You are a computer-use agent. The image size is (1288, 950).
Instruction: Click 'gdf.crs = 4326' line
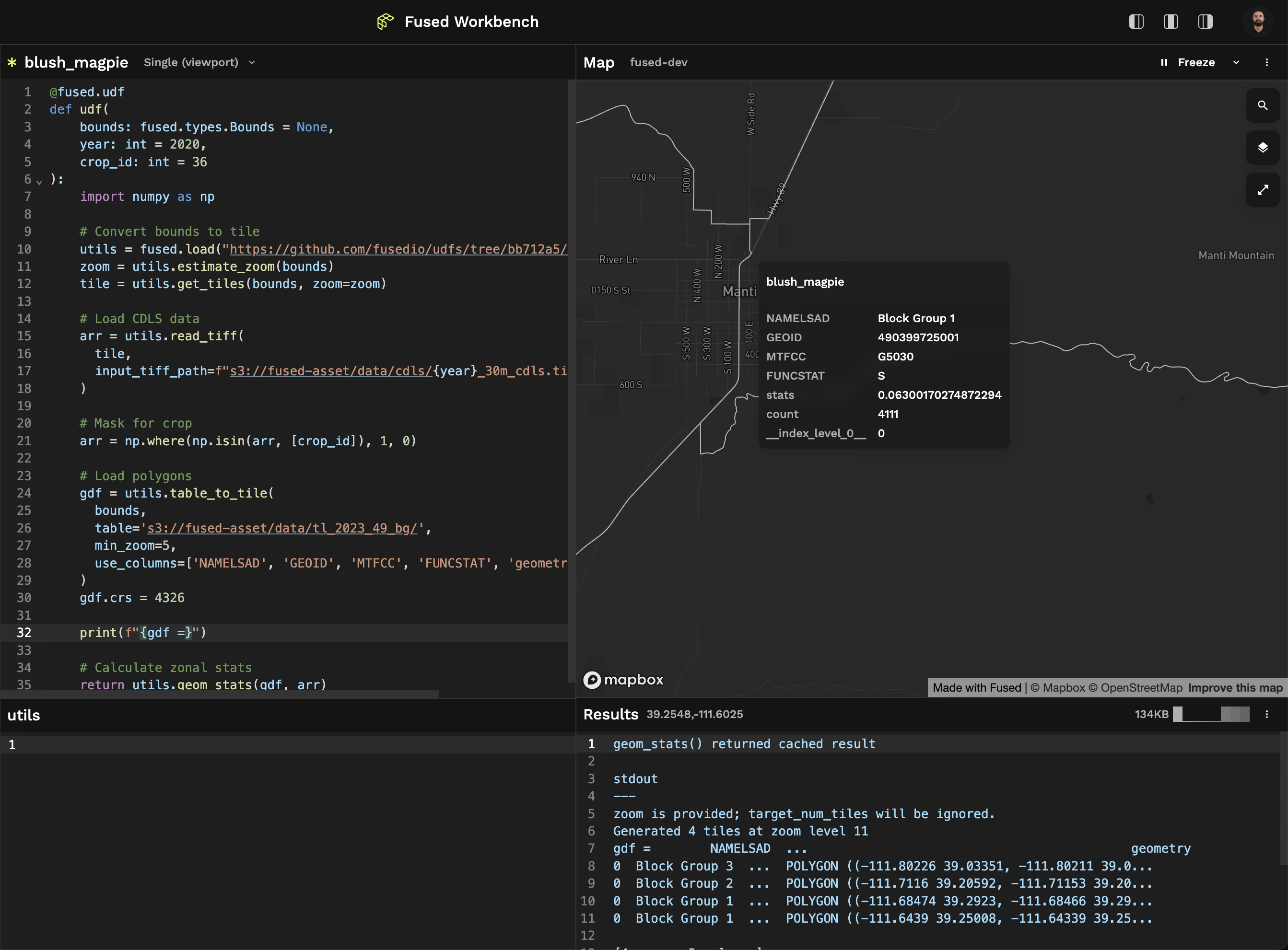pos(132,598)
